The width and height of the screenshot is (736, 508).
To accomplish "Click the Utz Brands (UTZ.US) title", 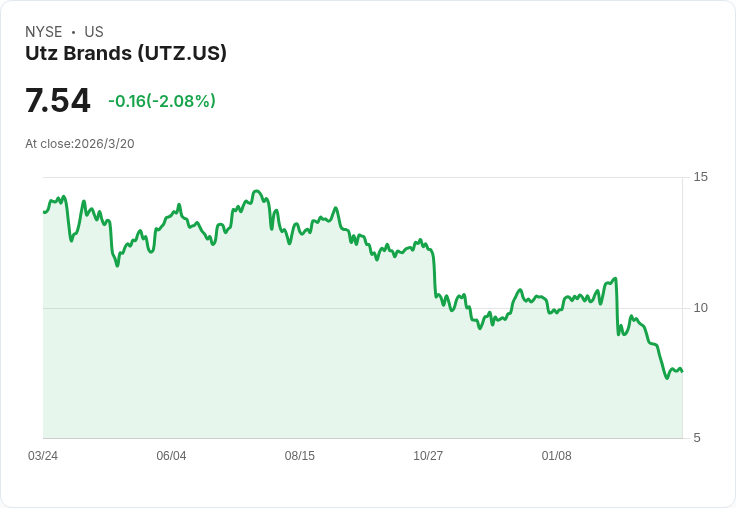I will [x=126, y=53].
